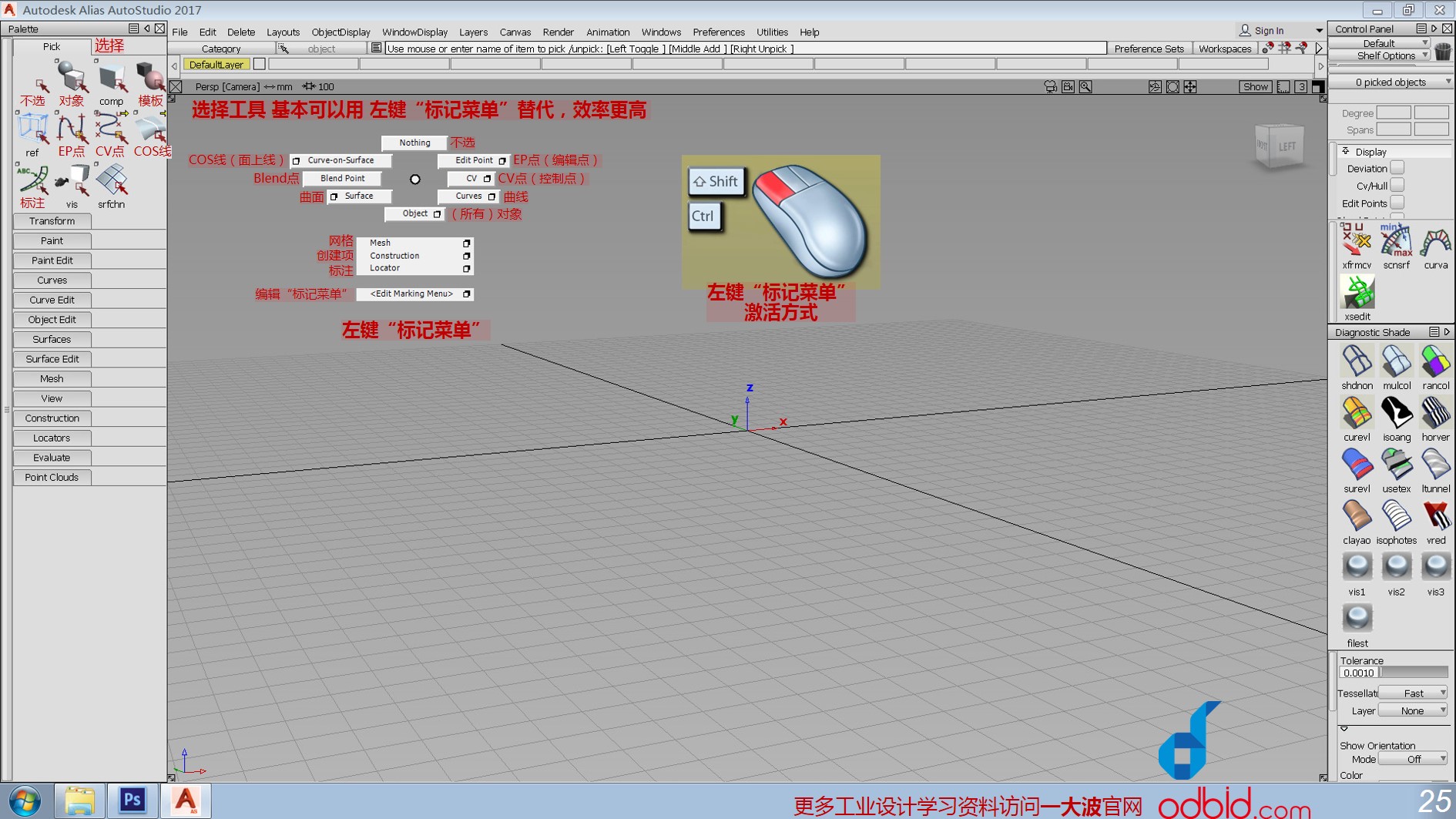The image size is (1456, 819).
Task: Launch the xfrmcv shelf tool
Action: pos(1357,241)
